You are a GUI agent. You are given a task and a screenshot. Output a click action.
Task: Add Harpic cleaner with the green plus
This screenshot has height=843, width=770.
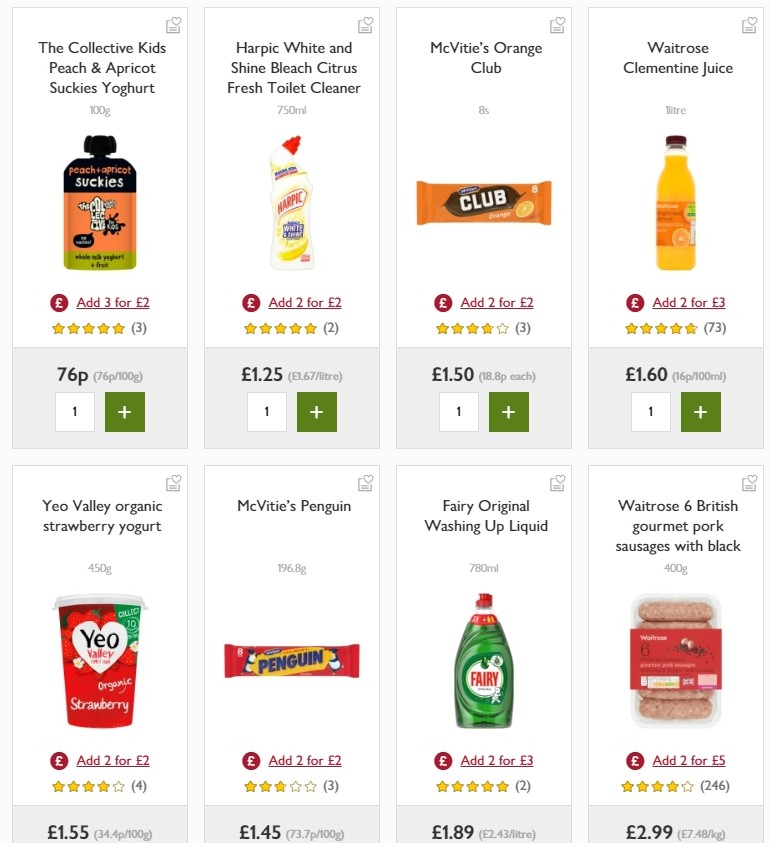(x=317, y=411)
